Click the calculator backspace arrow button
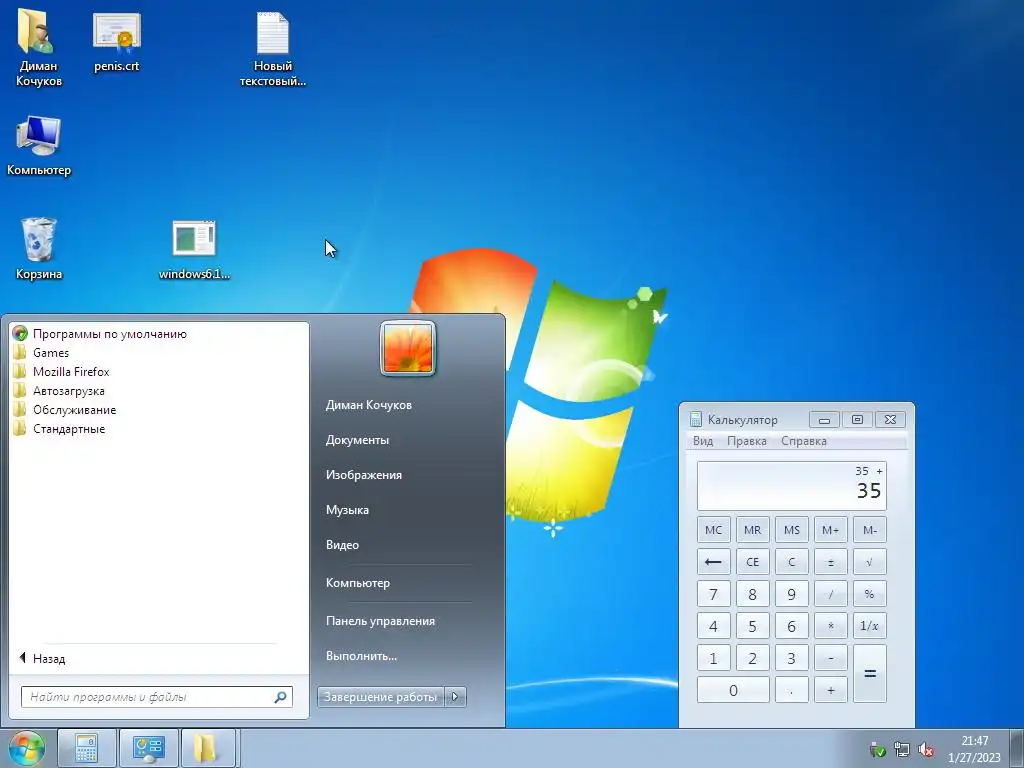The width and height of the screenshot is (1024, 768). coord(713,562)
